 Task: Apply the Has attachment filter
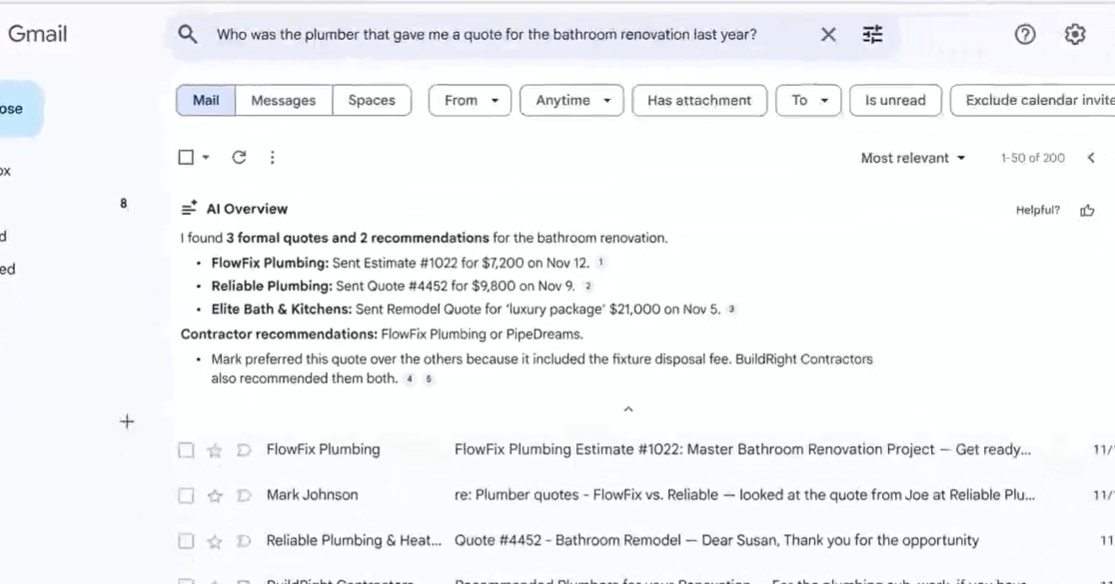click(699, 100)
